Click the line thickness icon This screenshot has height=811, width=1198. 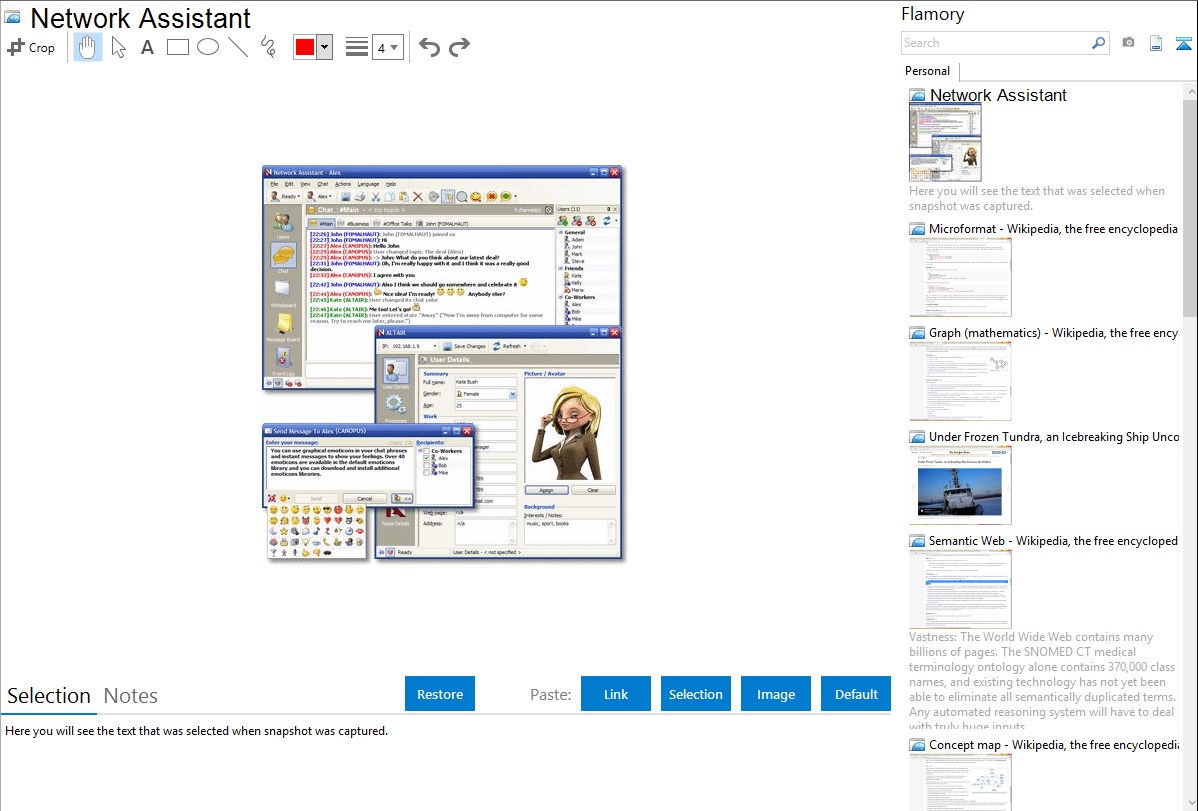356,47
